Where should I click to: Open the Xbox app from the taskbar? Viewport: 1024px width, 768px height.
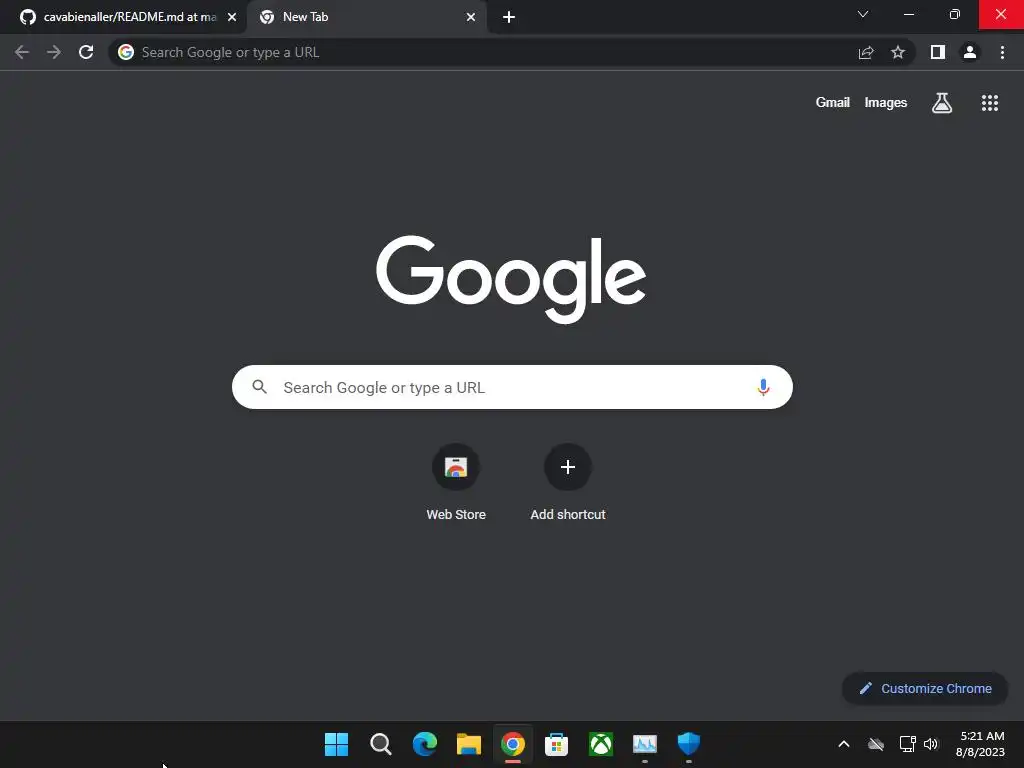[x=601, y=744]
